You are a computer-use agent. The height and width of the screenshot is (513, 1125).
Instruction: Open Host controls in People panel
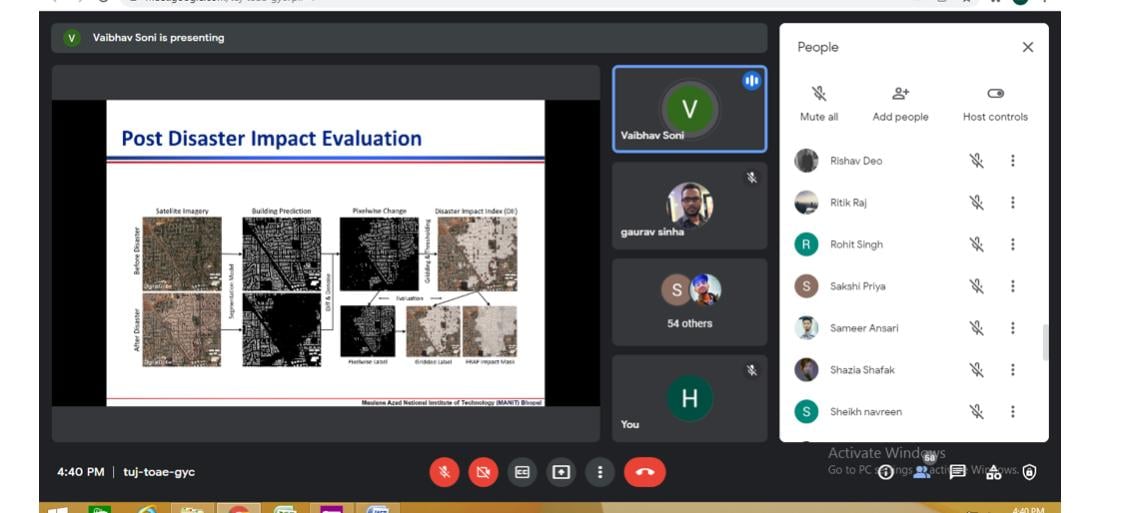click(x=994, y=103)
